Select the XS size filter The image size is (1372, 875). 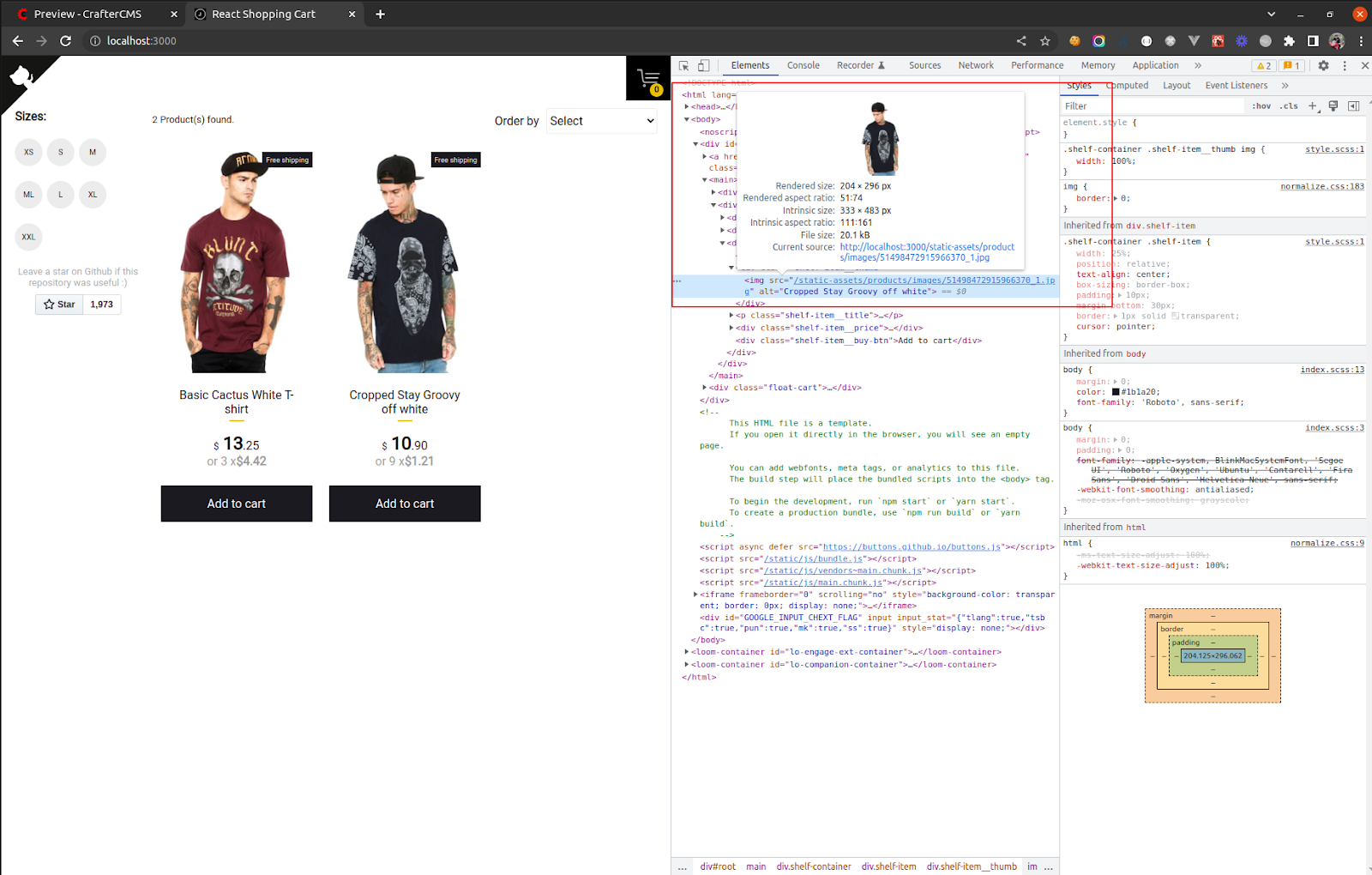[29, 153]
